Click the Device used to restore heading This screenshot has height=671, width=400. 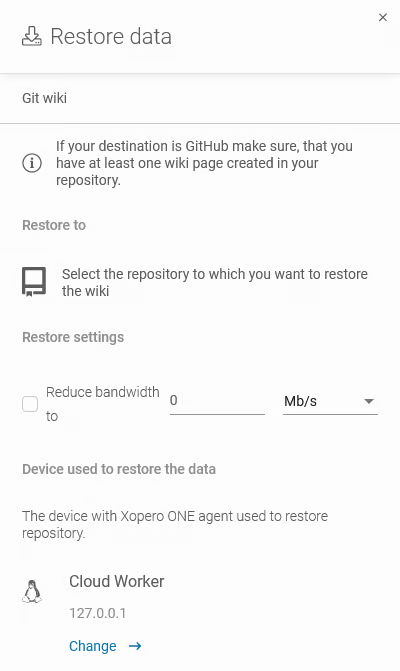coord(119,469)
